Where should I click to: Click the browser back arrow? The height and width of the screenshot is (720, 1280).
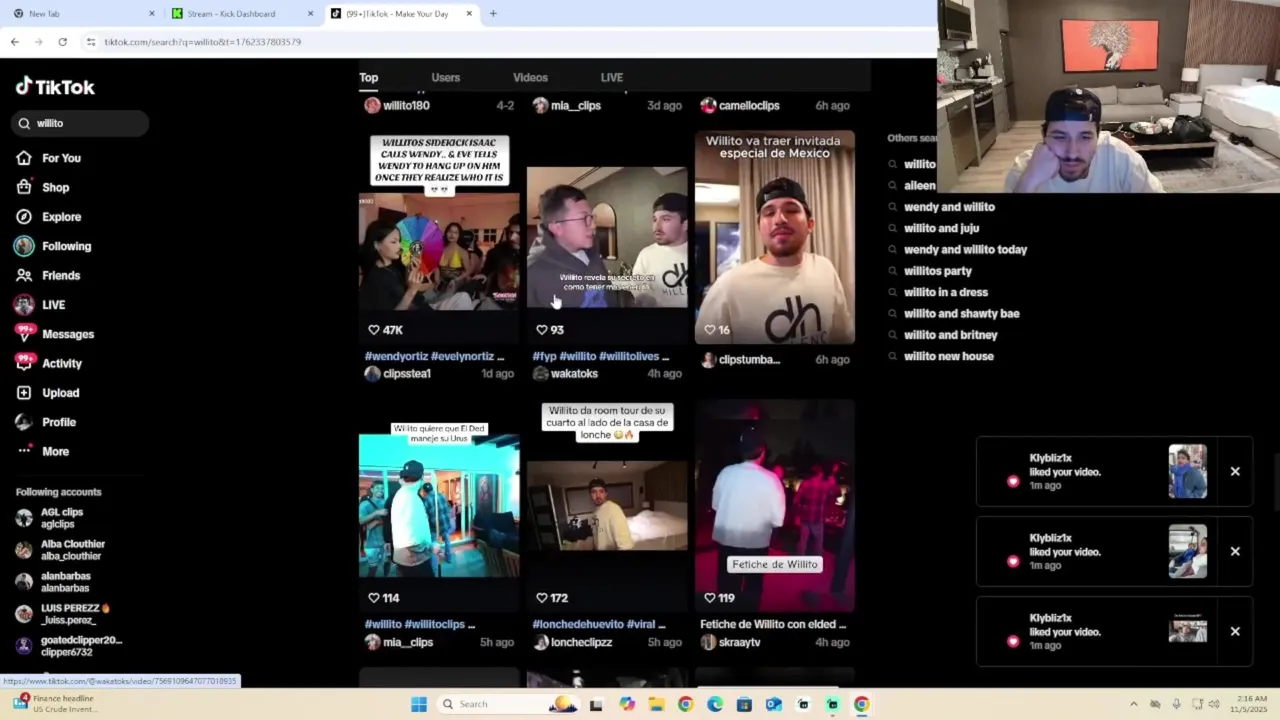pos(14,42)
